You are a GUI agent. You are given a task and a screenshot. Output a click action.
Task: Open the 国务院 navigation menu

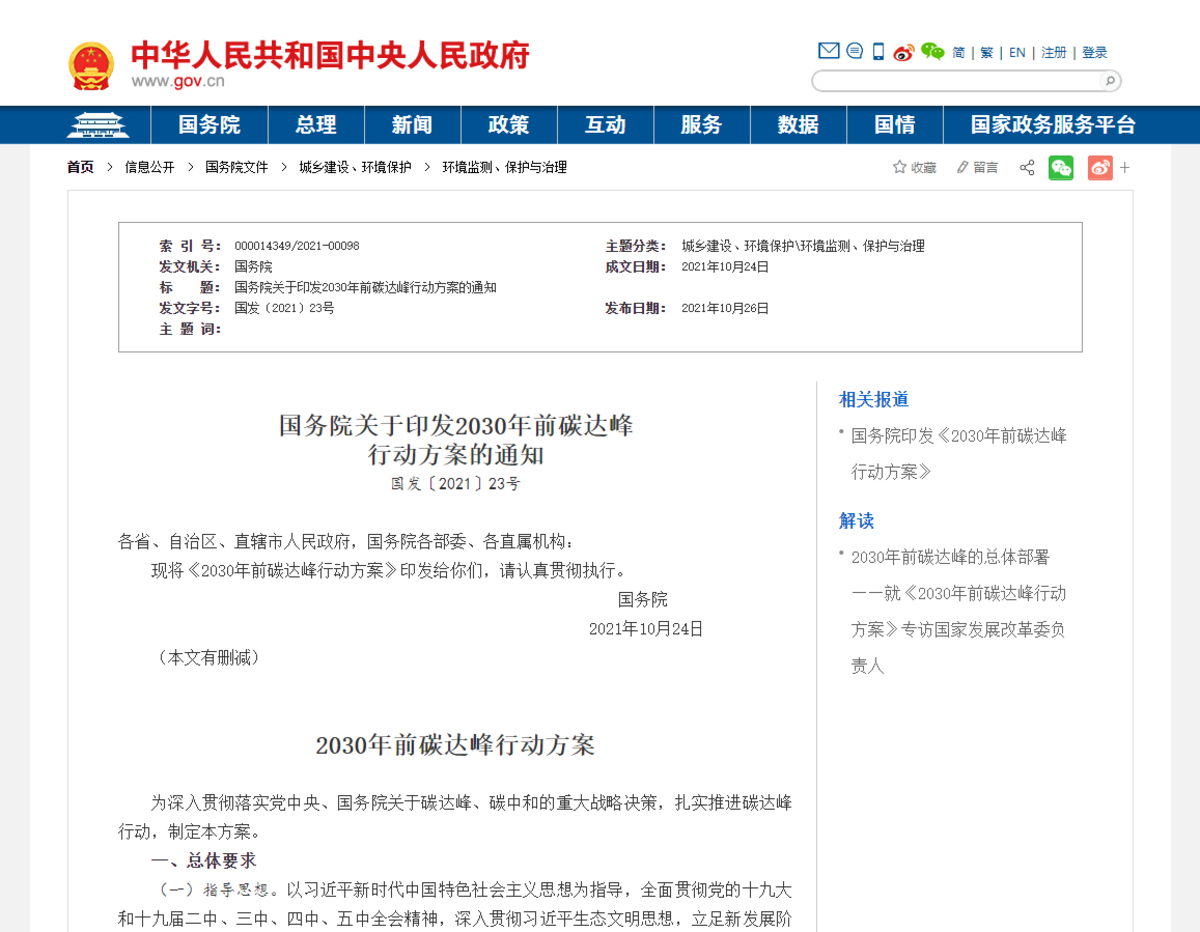pos(209,125)
